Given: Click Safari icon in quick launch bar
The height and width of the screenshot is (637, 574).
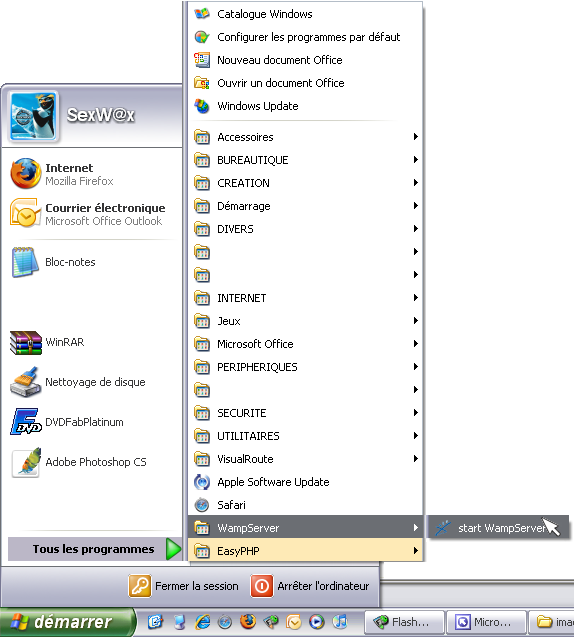Looking at the screenshot, I should (225, 622).
